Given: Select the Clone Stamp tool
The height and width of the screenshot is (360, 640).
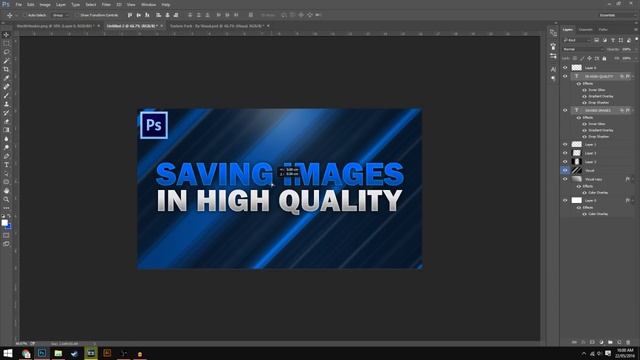Looking at the screenshot, I should pyautogui.click(x=6, y=104).
